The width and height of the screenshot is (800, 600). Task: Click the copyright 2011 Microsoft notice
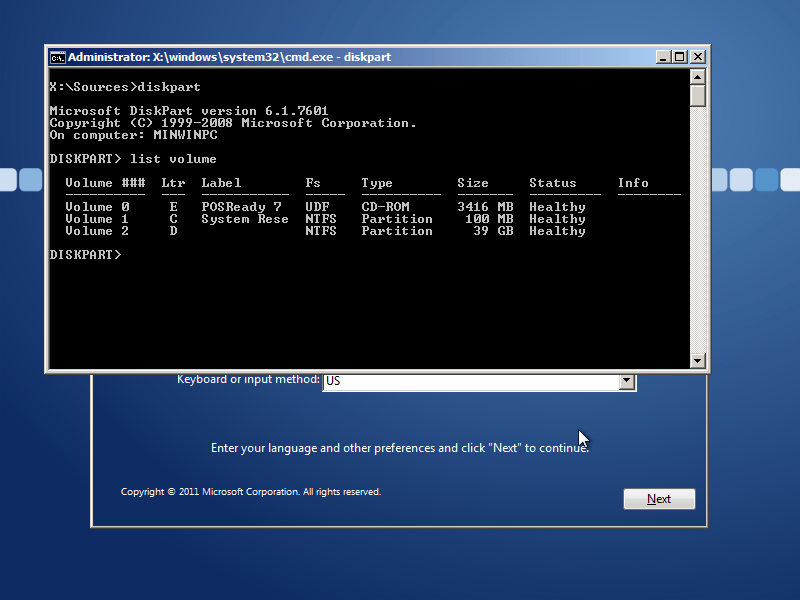251,492
